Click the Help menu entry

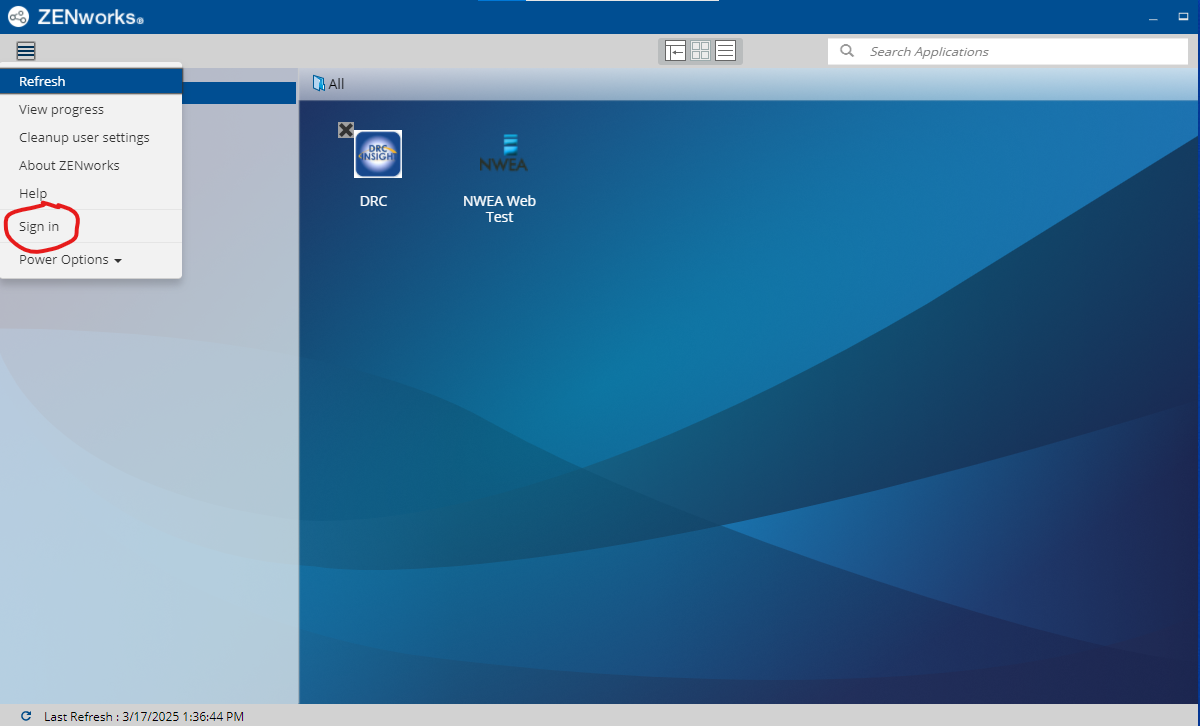[x=33, y=194]
